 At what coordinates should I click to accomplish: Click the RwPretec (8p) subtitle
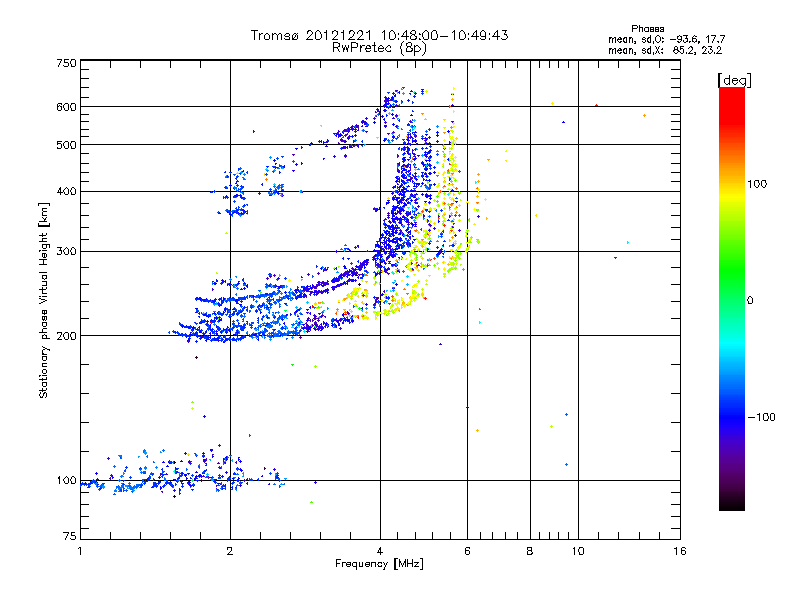click(379, 48)
